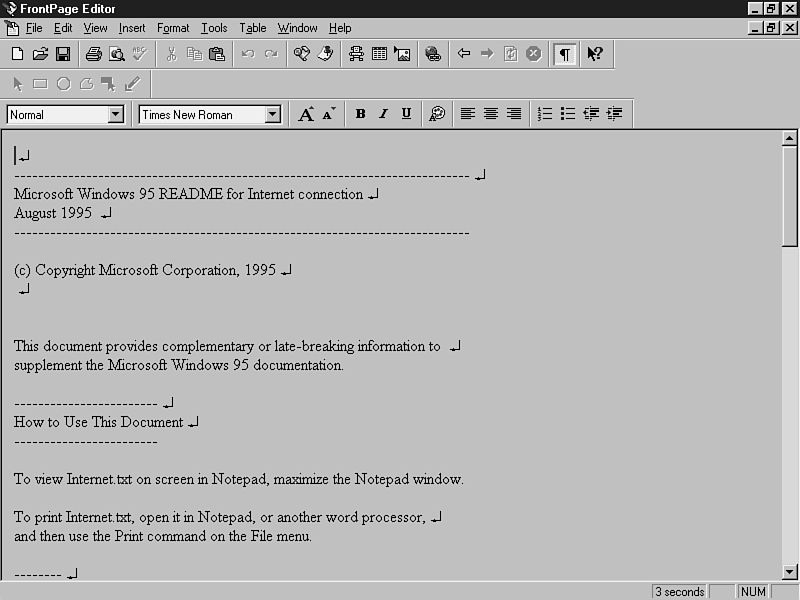Expand the Normal style dropdown arrow
800x600 pixels.
pyautogui.click(x=116, y=114)
